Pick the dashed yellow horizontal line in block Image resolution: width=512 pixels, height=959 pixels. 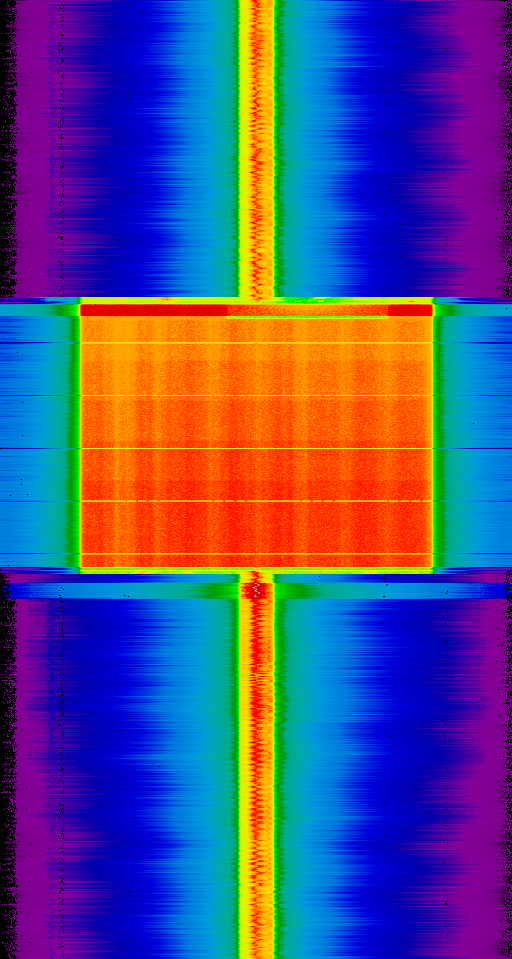(x=256, y=501)
